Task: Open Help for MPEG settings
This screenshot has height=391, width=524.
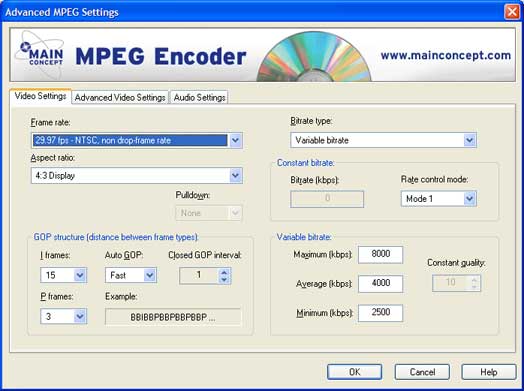Action: click(489, 372)
